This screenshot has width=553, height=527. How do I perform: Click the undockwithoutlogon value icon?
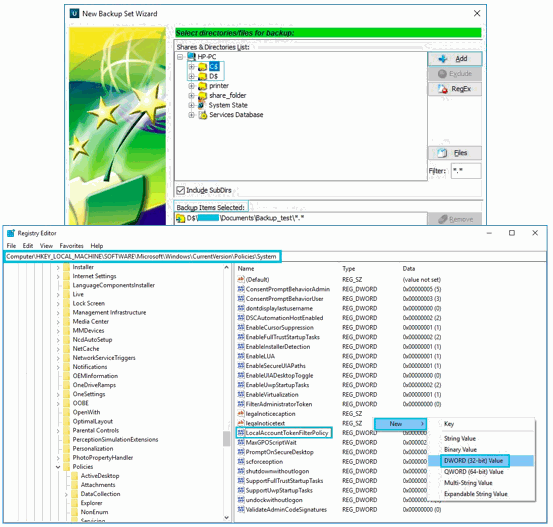pos(241,500)
